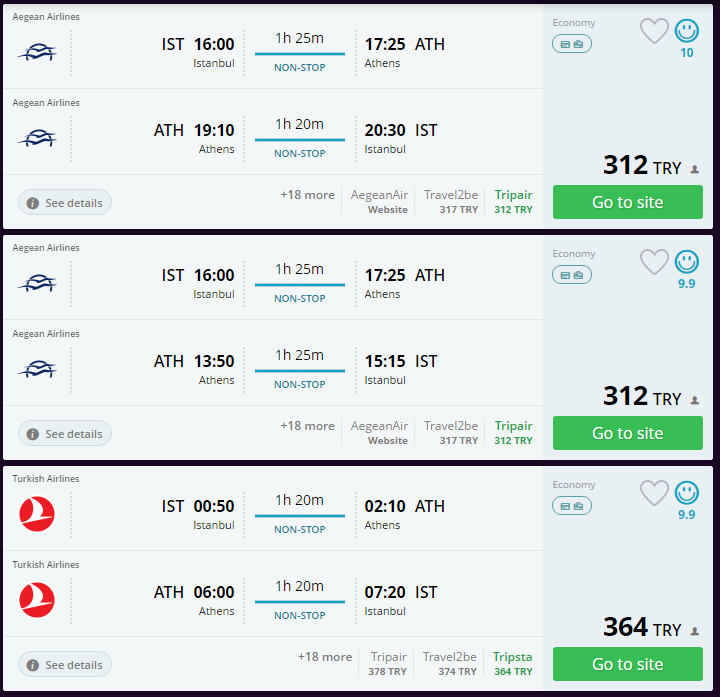
Task: Click Turkish Airlines logo on ATH 06:00 flight
Action: tap(37, 600)
